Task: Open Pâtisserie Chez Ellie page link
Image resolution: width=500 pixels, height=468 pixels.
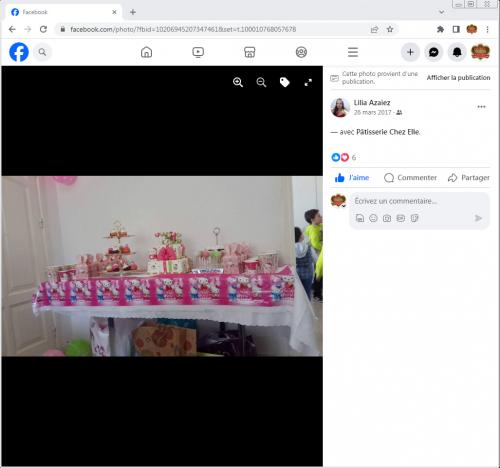Action: pos(388,132)
